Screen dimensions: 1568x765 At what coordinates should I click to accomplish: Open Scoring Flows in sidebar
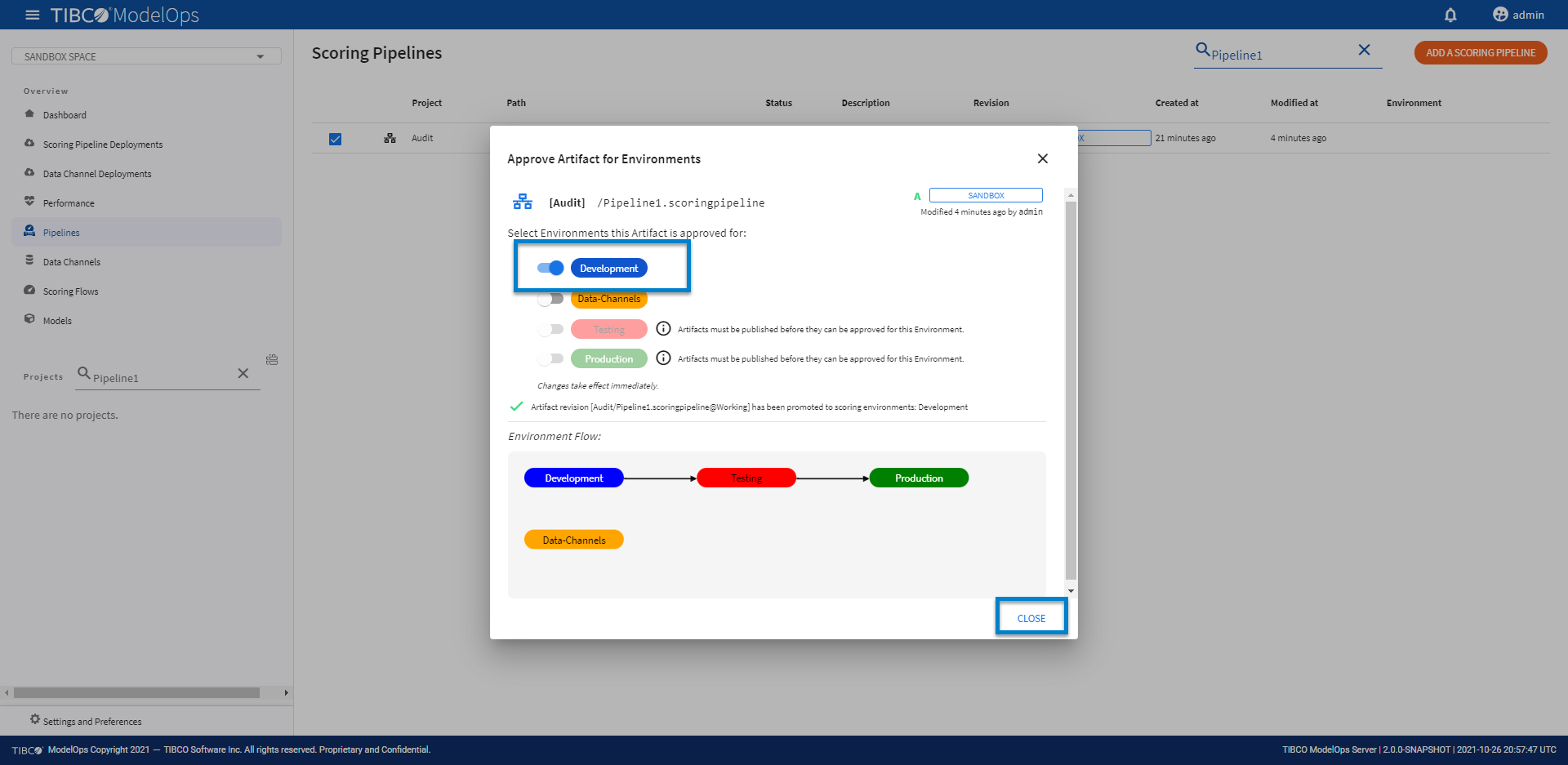(70, 291)
